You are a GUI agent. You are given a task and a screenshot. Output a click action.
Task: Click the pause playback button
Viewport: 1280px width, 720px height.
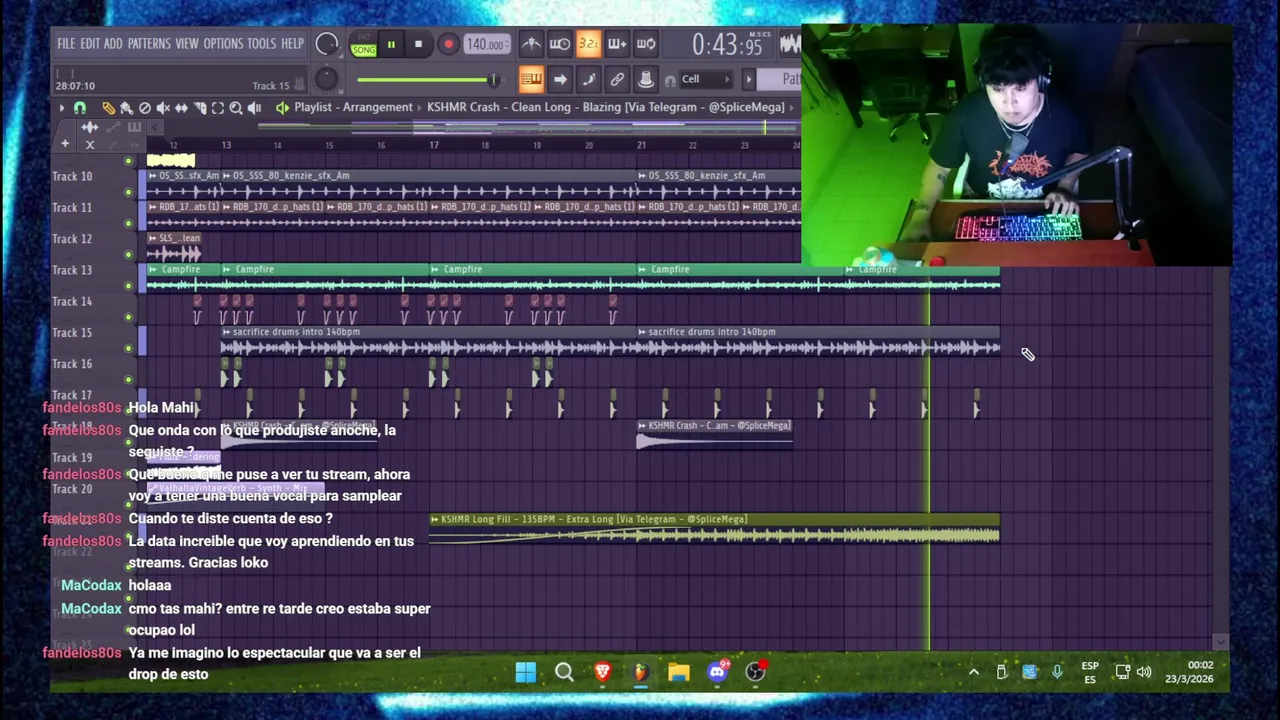(x=391, y=44)
